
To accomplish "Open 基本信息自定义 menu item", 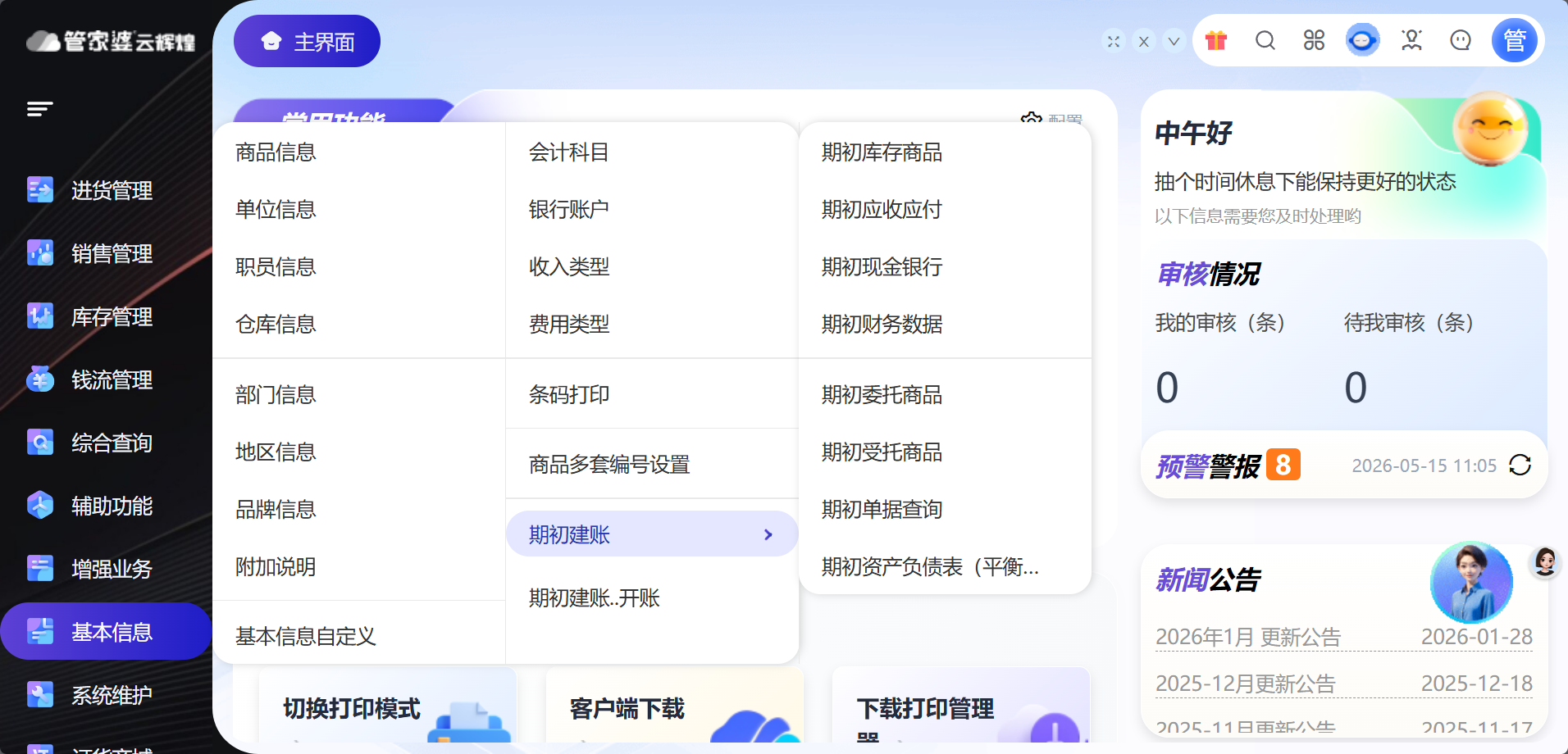I will [305, 637].
